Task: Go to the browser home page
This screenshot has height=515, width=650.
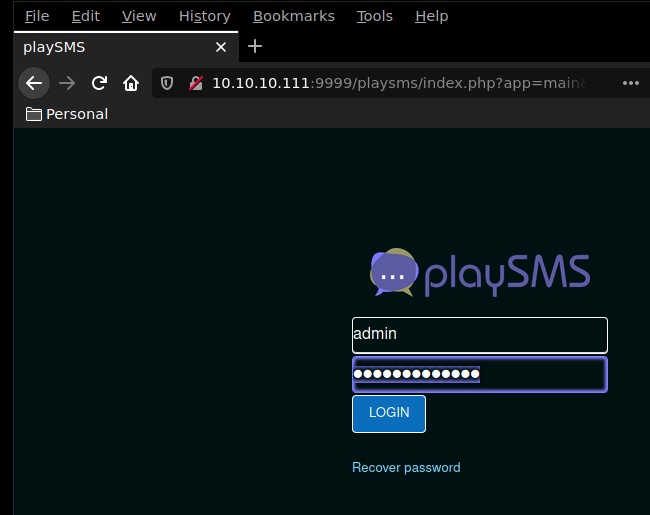Action: [130, 83]
